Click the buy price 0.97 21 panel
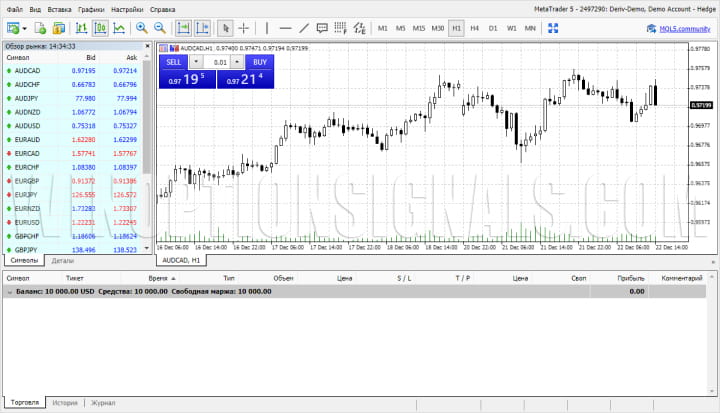The width and height of the screenshot is (720, 413). coord(246,79)
